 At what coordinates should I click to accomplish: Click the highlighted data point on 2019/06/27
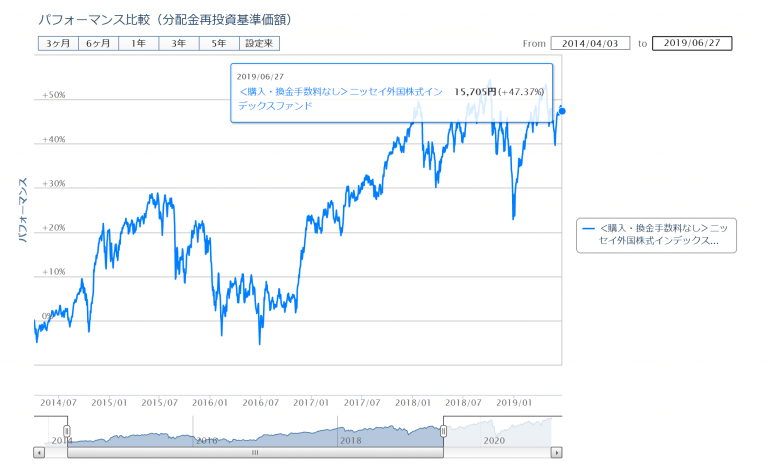(562, 111)
